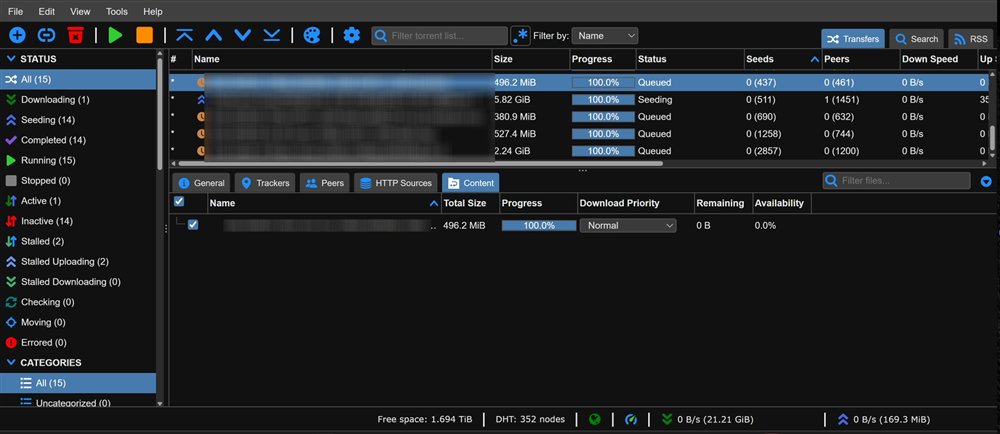Show Moving (0) torrents
The height and width of the screenshot is (434, 1000).
click(x=43, y=322)
